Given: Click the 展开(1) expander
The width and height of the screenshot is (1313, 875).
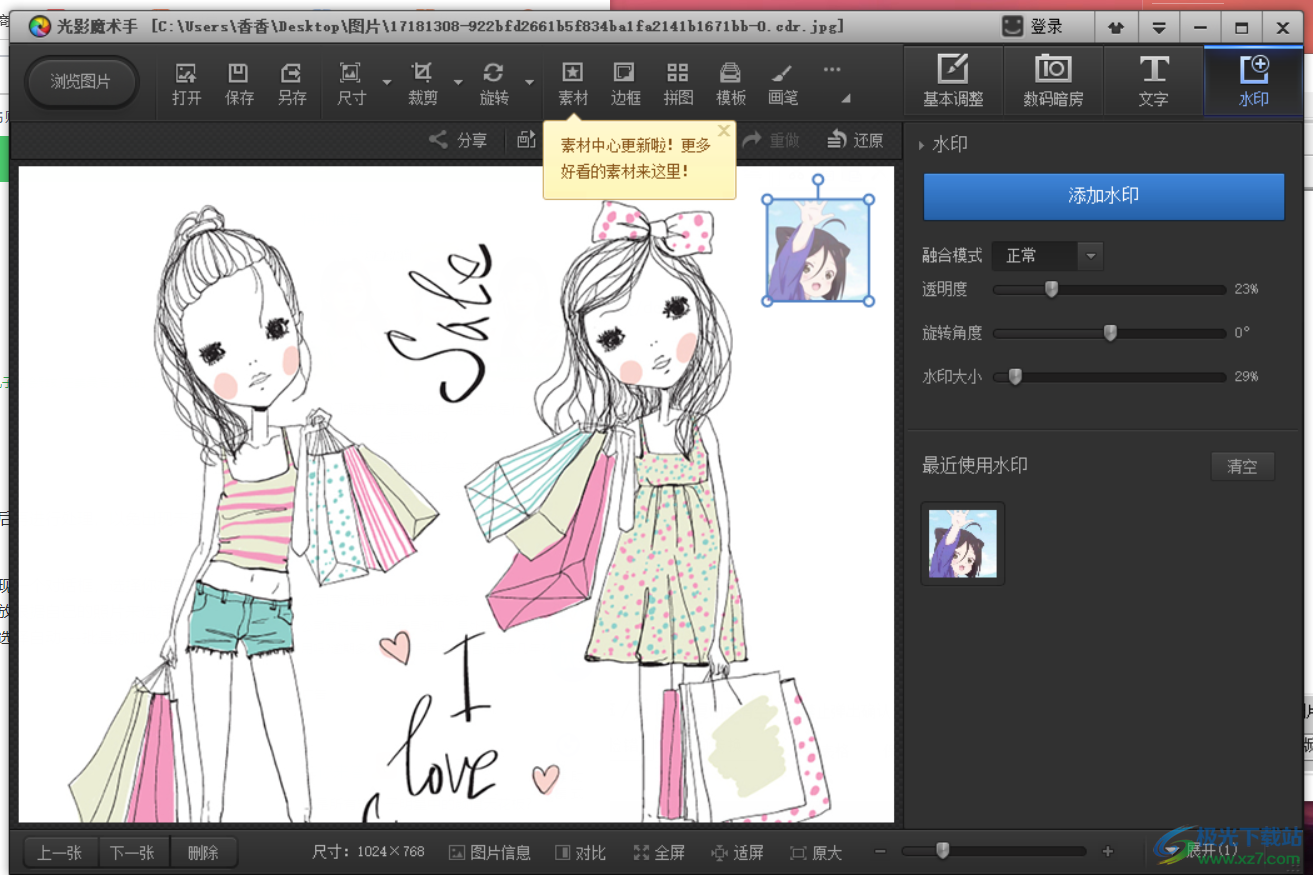Looking at the screenshot, I should (x=1201, y=852).
